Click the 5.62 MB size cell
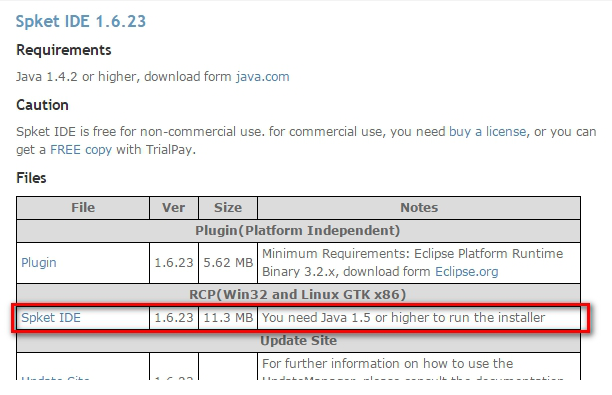The width and height of the screenshot is (612, 395). [228, 263]
